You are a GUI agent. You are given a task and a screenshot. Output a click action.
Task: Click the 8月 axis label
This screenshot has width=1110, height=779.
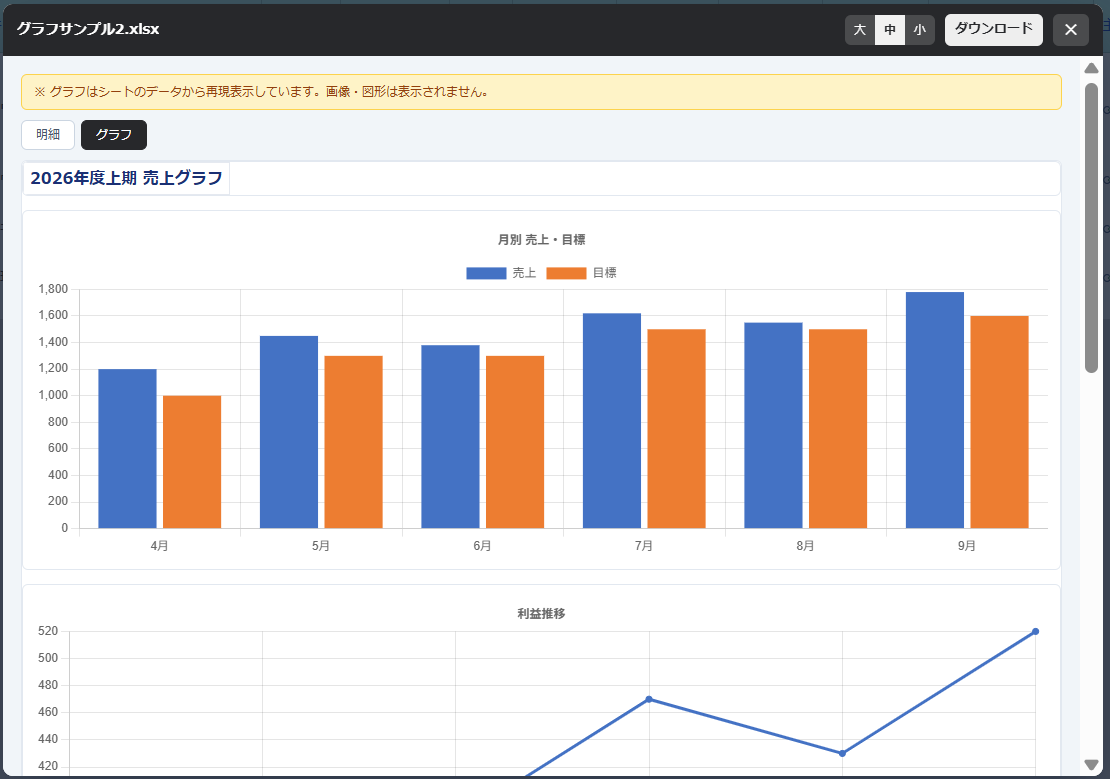click(805, 546)
